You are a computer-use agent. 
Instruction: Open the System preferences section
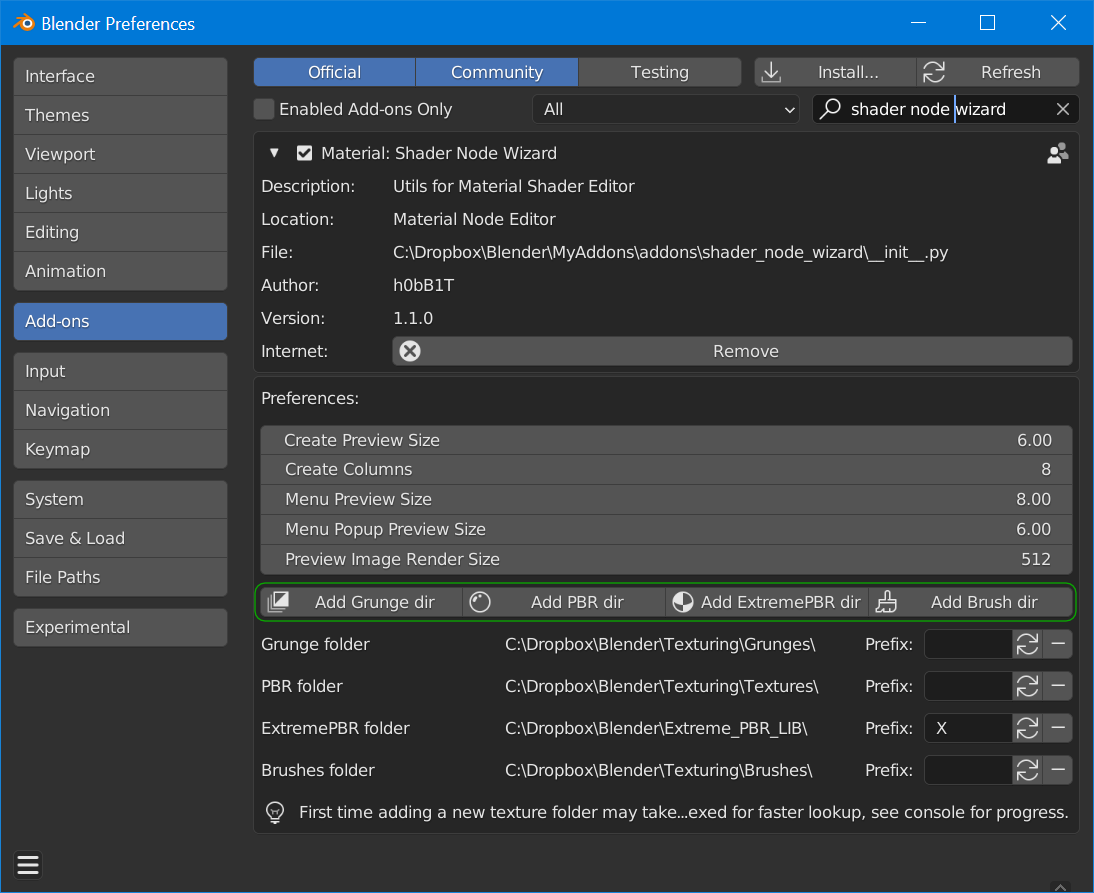click(x=120, y=500)
